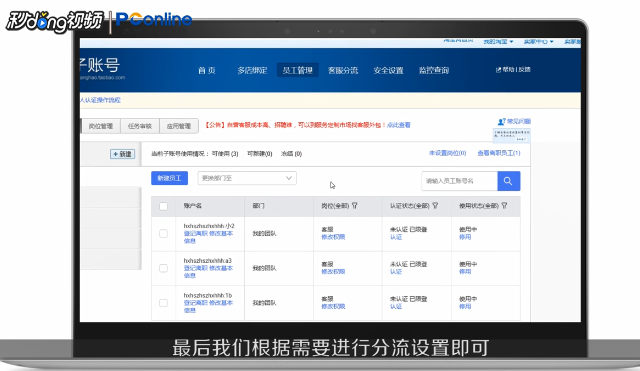Click the 部门 column header
This screenshot has width=640, height=371.
pos(258,206)
